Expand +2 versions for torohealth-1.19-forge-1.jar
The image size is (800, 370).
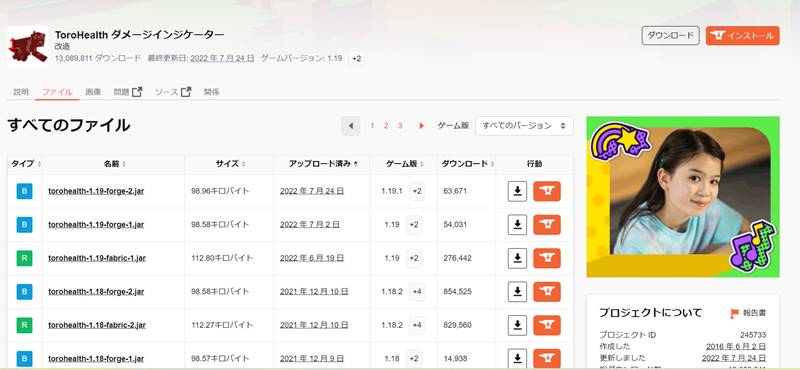414,225
